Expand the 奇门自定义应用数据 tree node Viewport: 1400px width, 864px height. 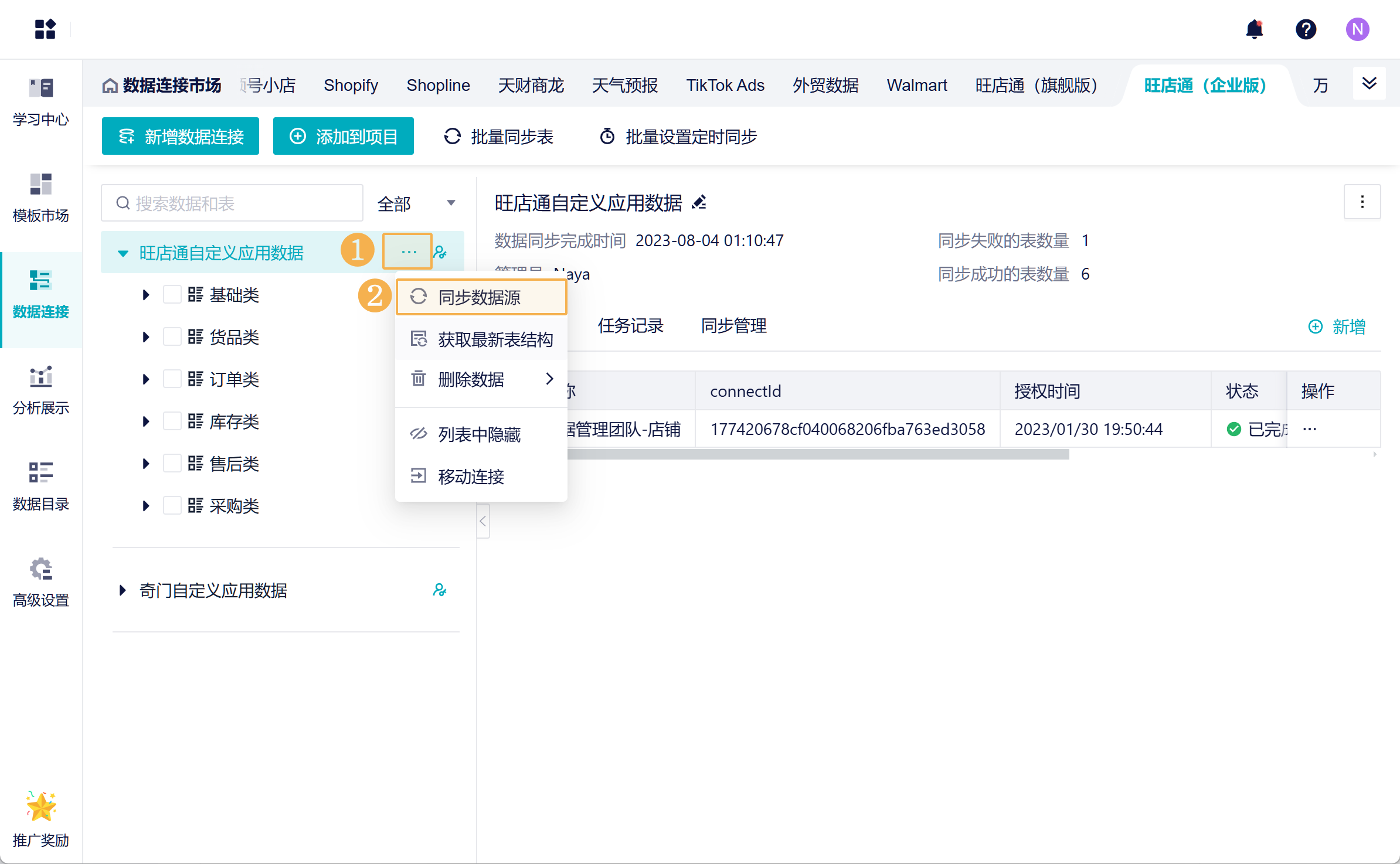pos(123,590)
